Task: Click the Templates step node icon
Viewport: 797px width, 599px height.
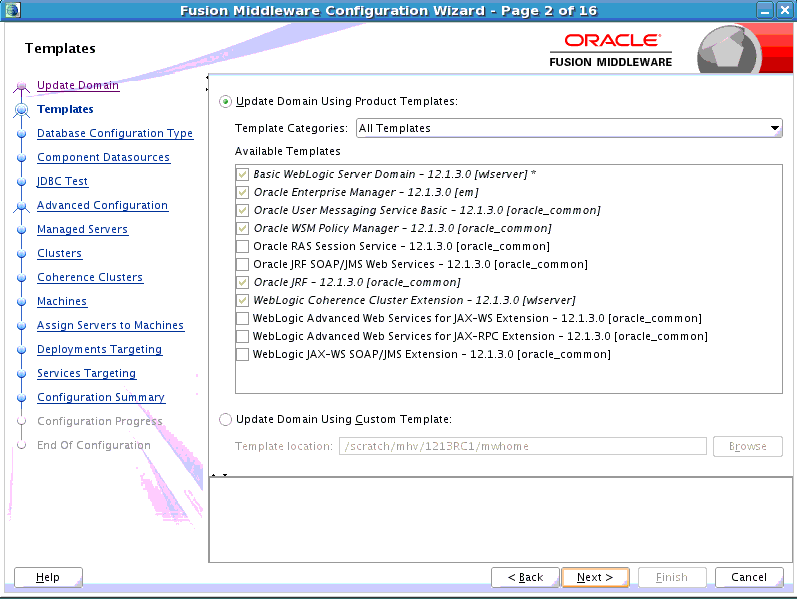Action: 21,109
